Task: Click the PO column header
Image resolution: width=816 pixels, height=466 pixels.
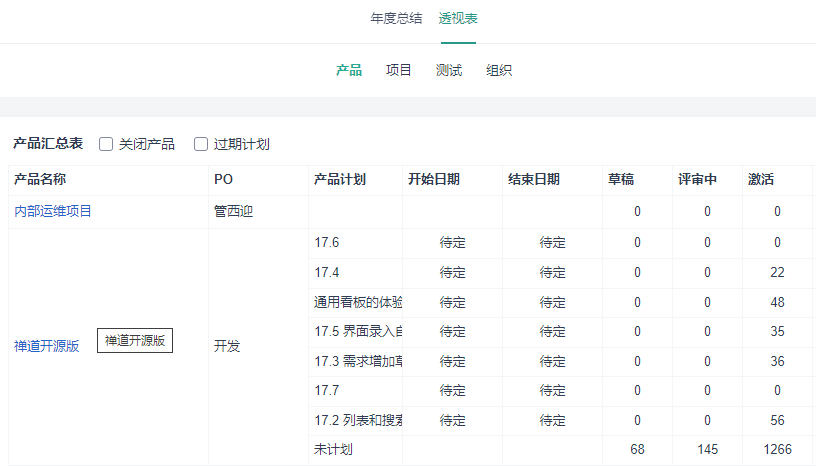Action: pyautogui.click(x=223, y=180)
